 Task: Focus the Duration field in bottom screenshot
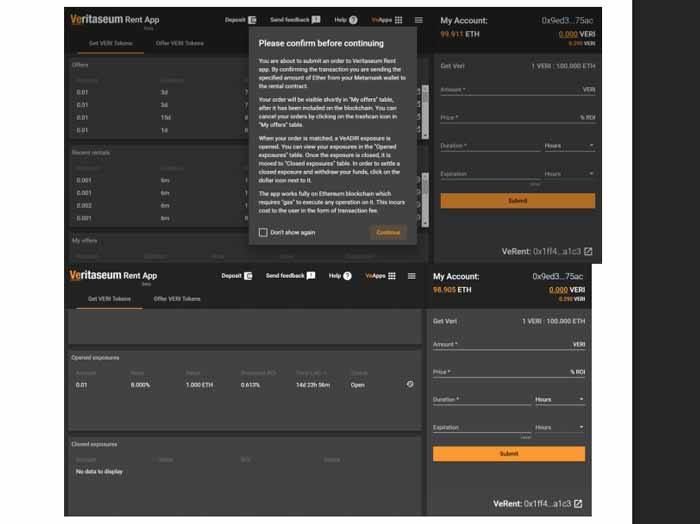pyautogui.click(x=482, y=399)
